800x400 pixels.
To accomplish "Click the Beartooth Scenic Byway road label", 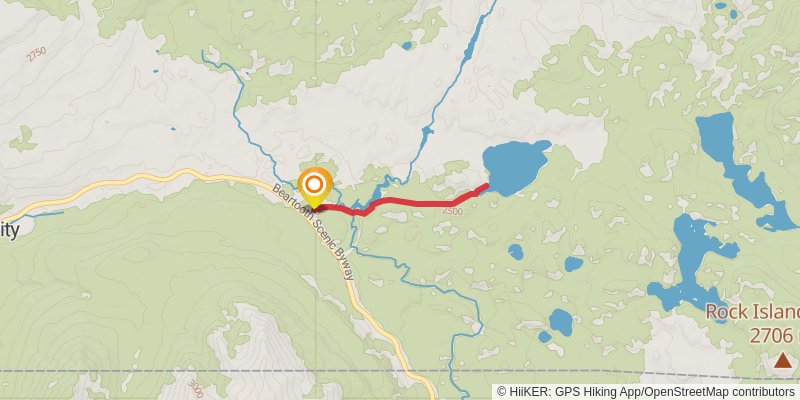I will coord(313,233).
